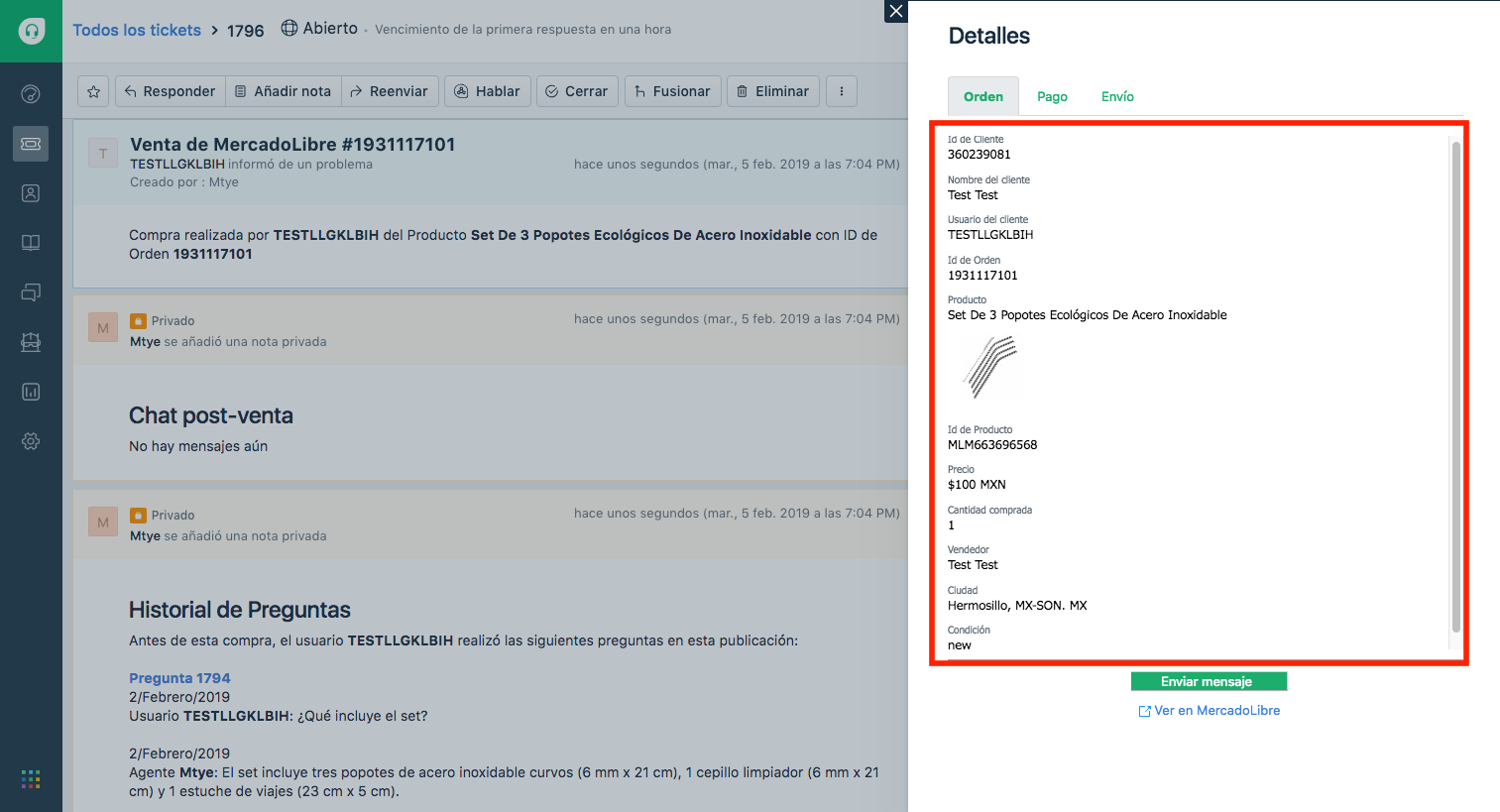Switch to the Pago tab
This screenshot has height=812, width=1500.
1052,96
